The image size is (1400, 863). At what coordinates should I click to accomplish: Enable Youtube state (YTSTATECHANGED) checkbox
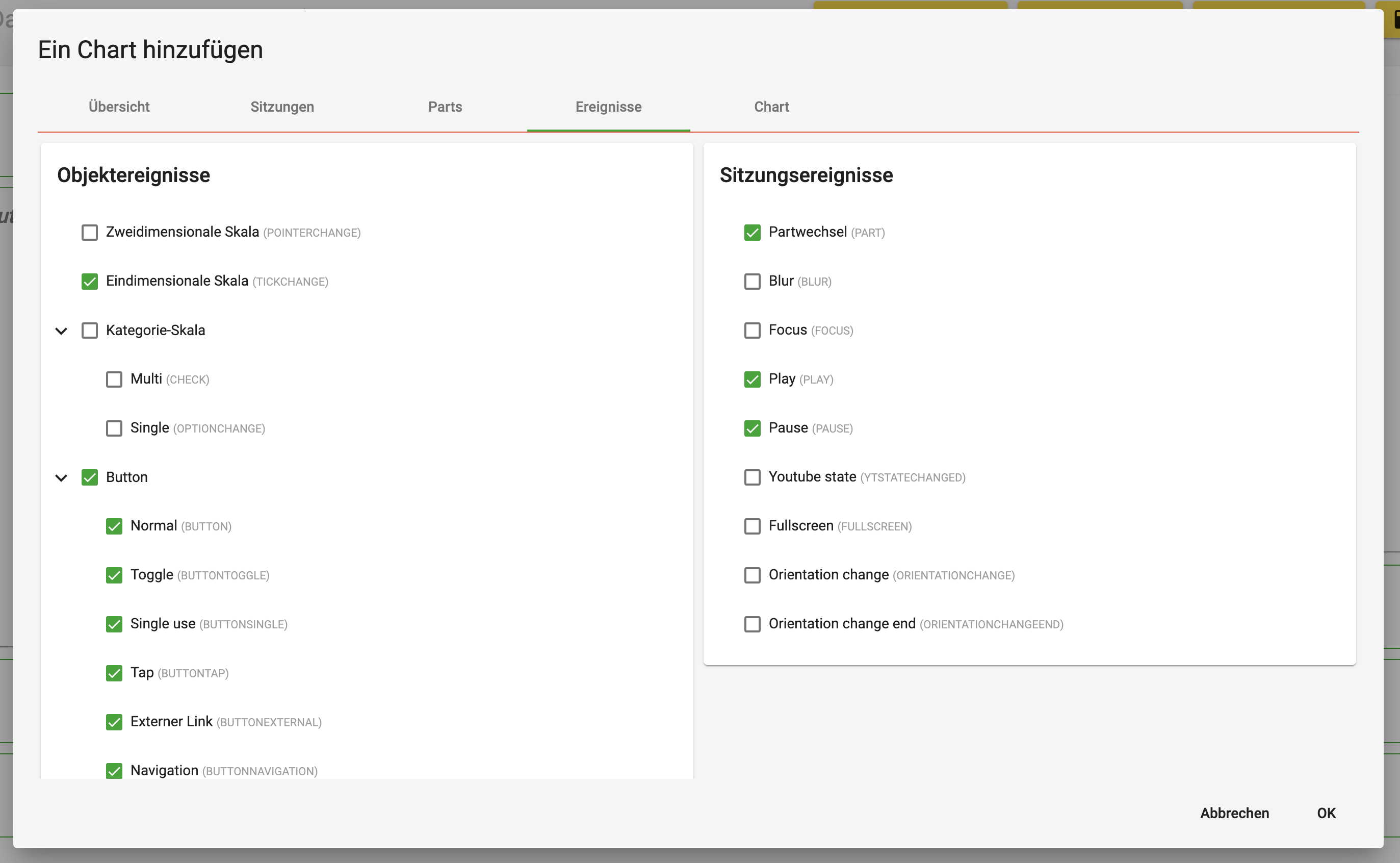click(753, 477)
